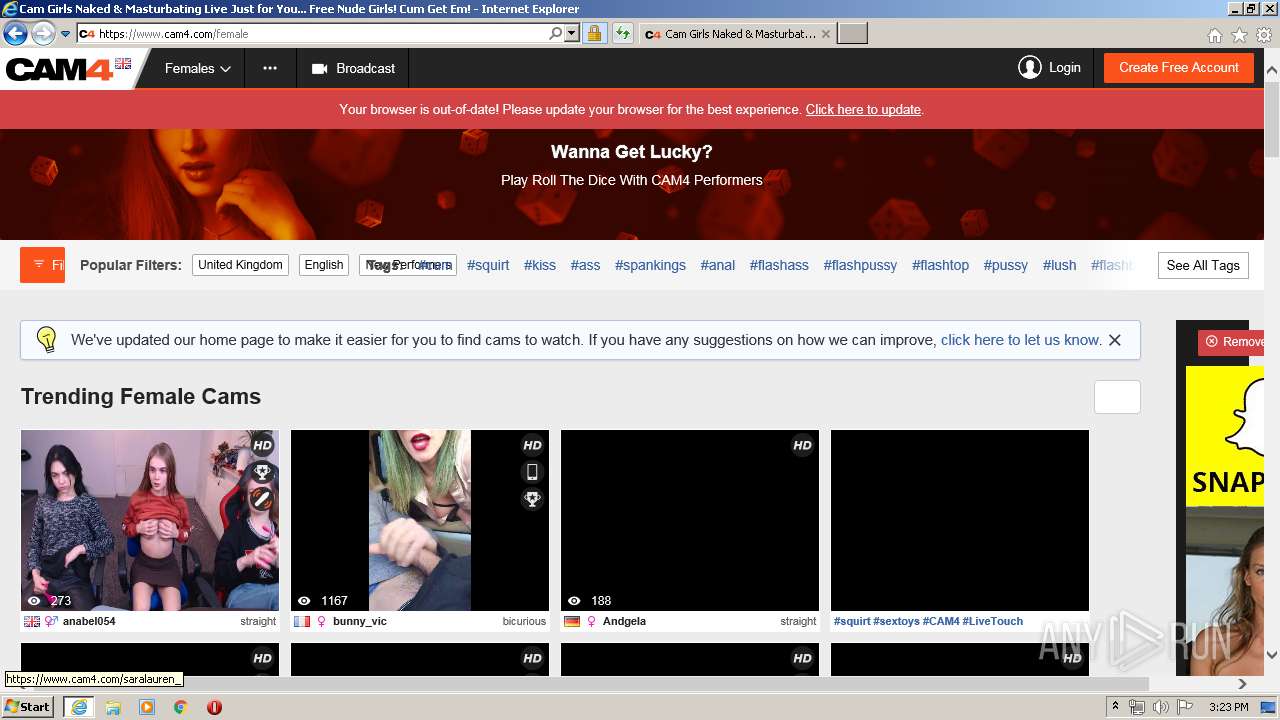Toggle the New Performers filter
1280x720 pixels.
pyautogui.click(x=408, y=265)
